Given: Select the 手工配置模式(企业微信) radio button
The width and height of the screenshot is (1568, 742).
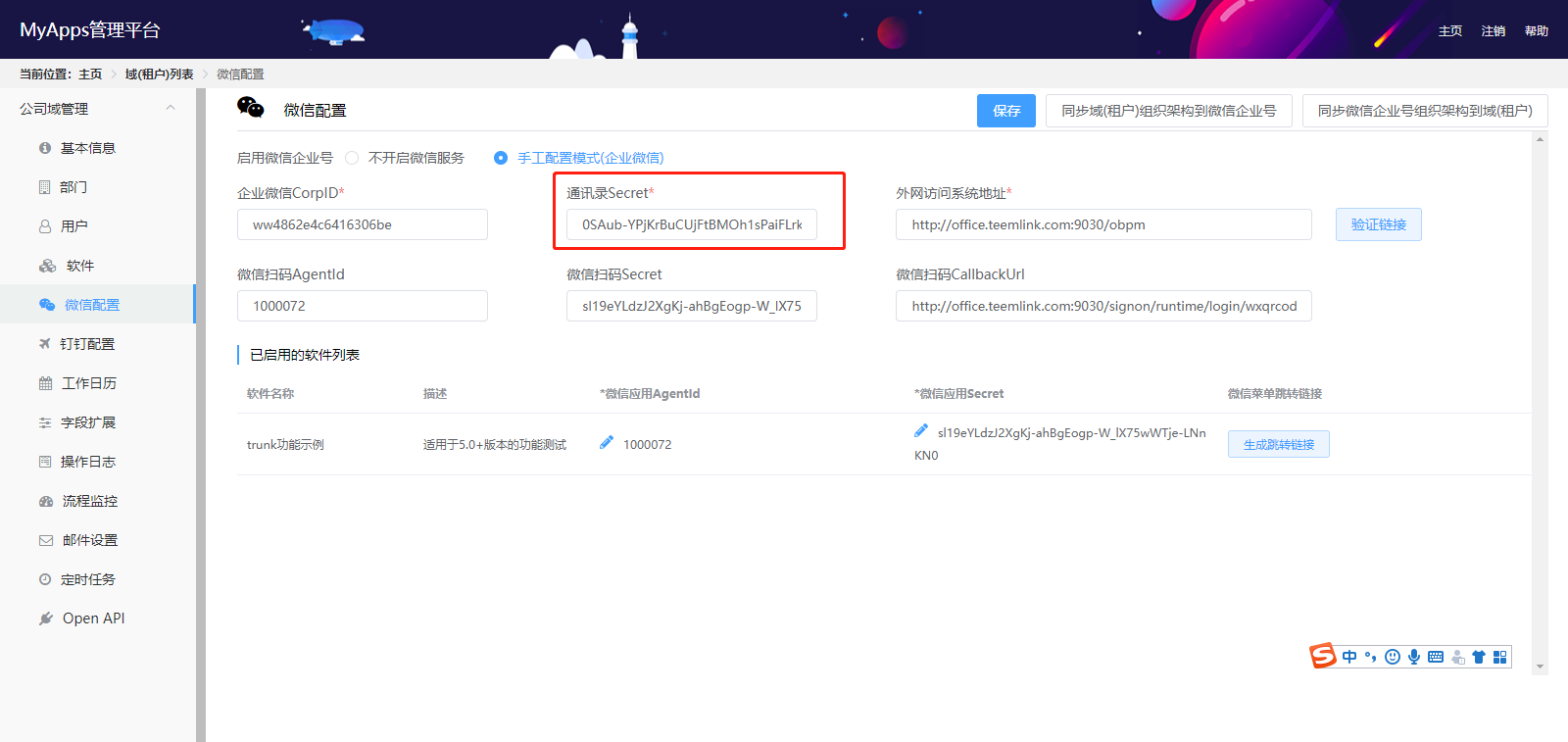Looking at the screenshot, I should pyautogui.click(x=501, y=158).
